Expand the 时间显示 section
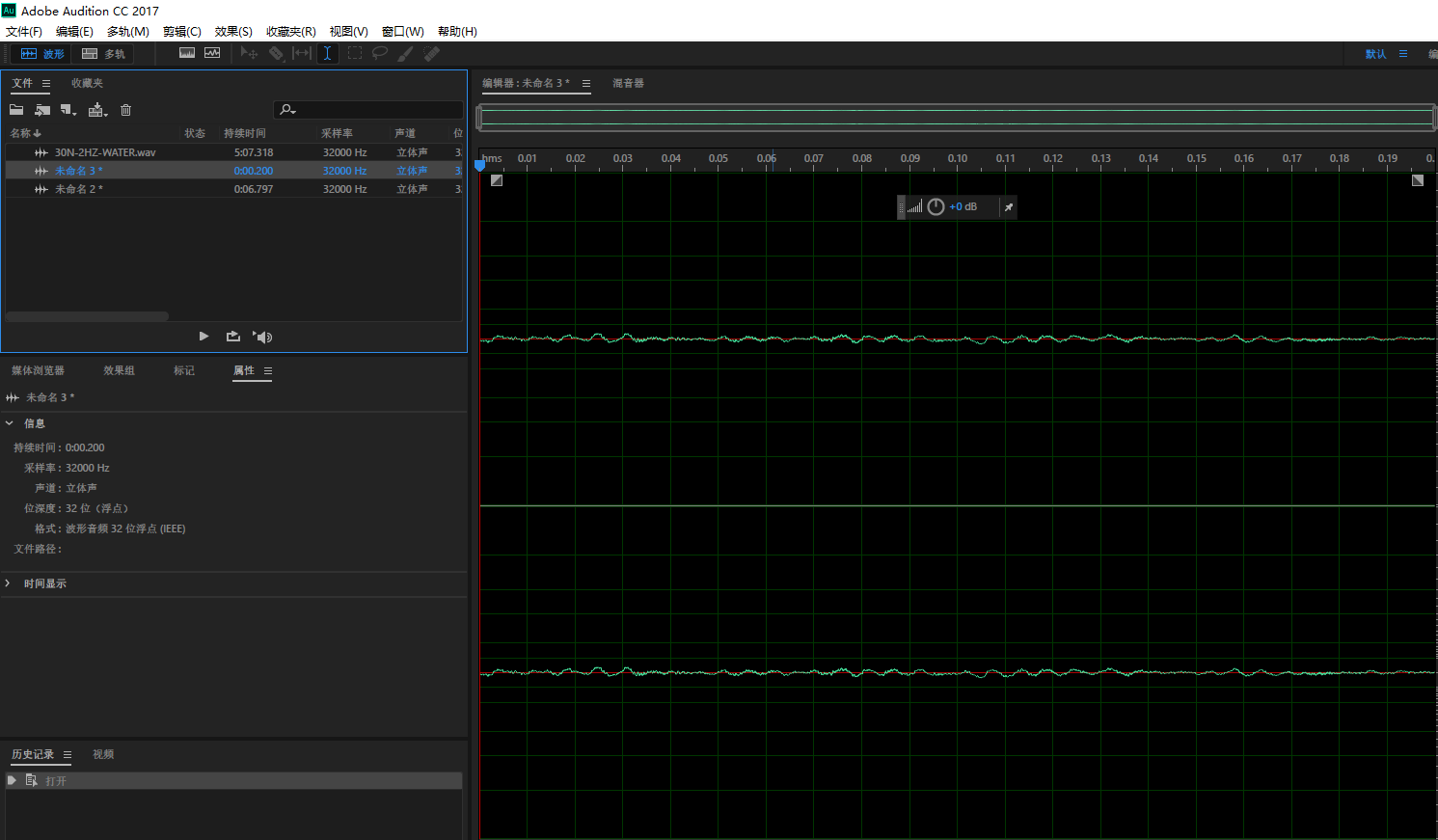 pyautogui.click(x=9, y=583)
